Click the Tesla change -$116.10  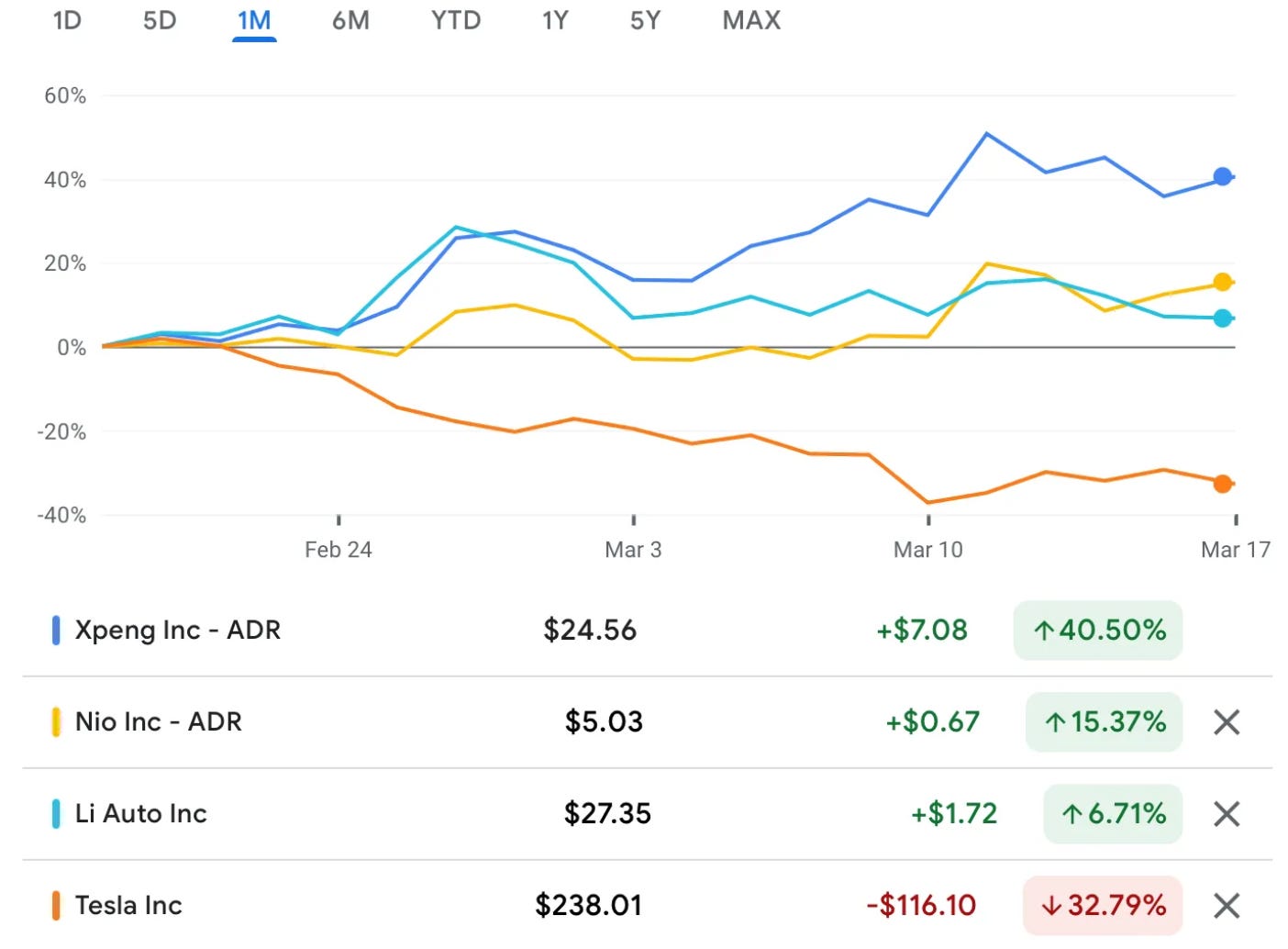[x=921, y=906]
